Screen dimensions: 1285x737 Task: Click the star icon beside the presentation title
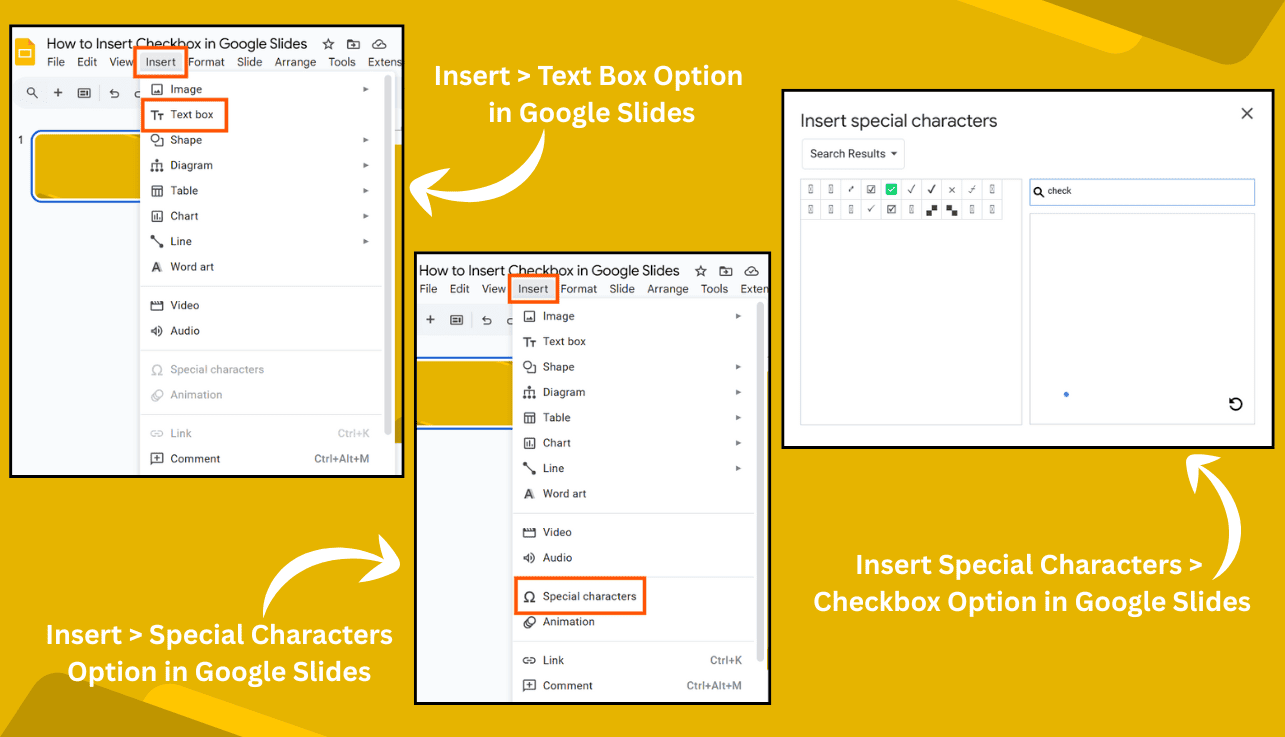point(328,44)
